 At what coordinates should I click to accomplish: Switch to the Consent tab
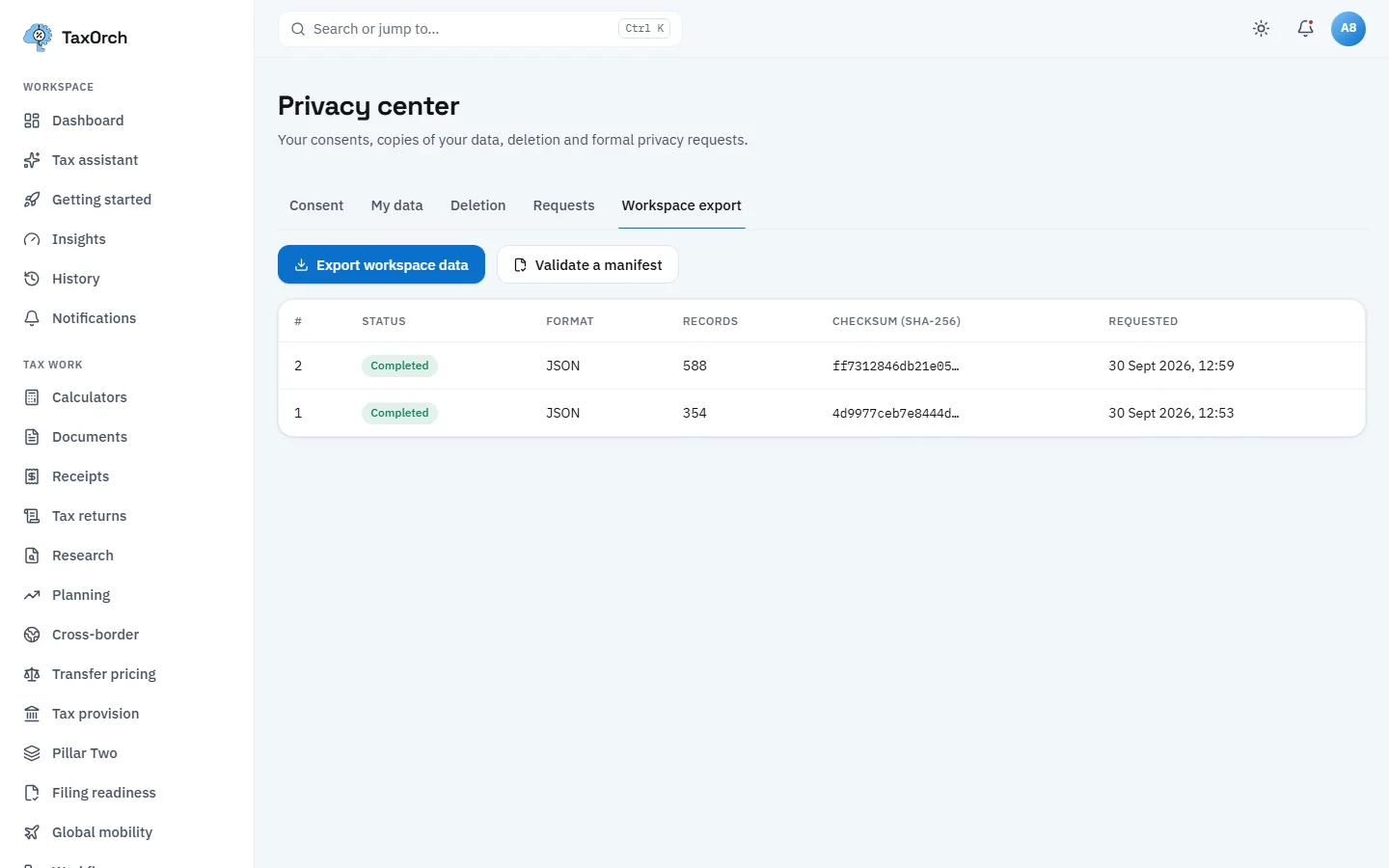pyautogui.click(x=316, y=205)
